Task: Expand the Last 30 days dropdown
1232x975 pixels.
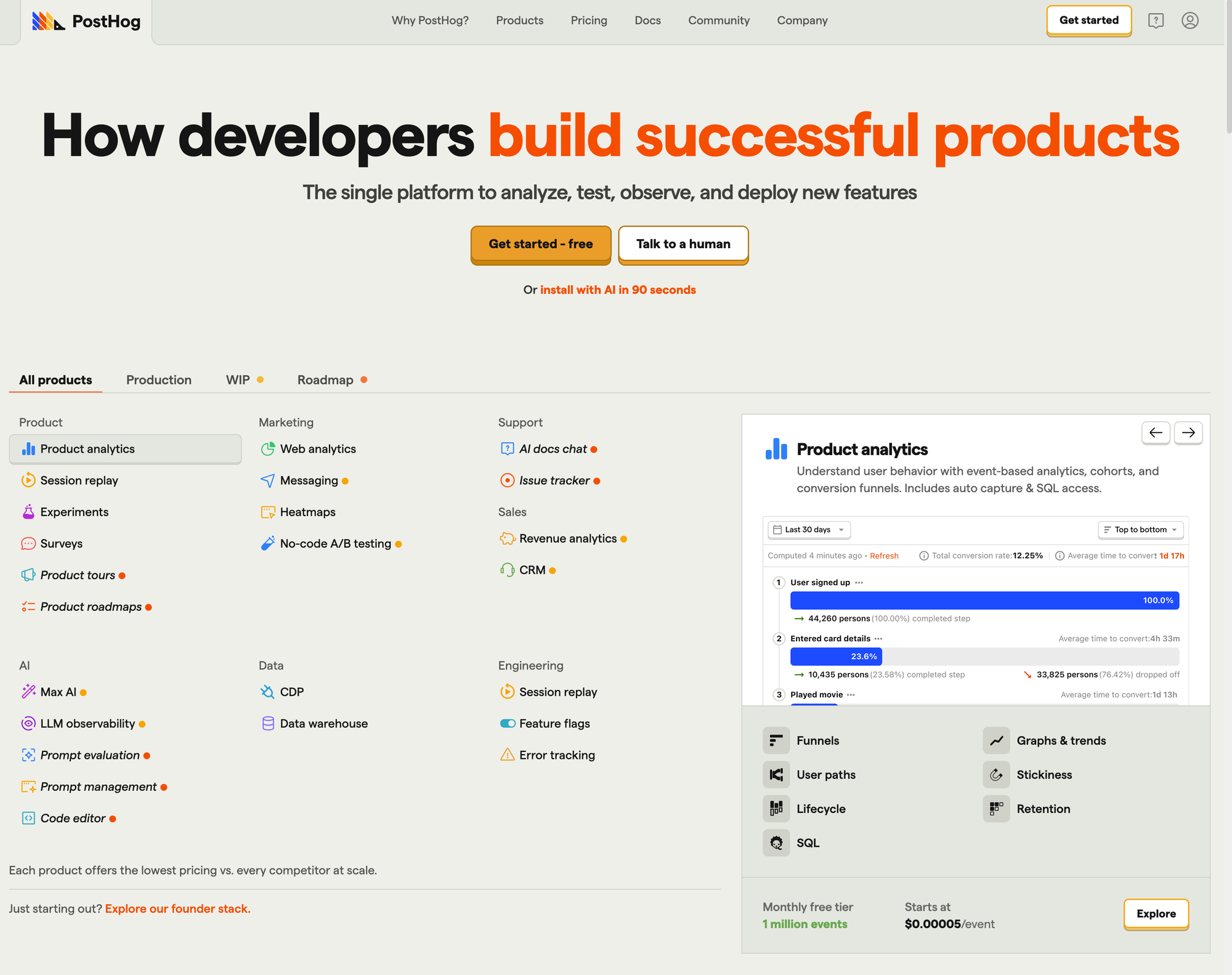Action: pyautogui.click(x=809, y=530)
